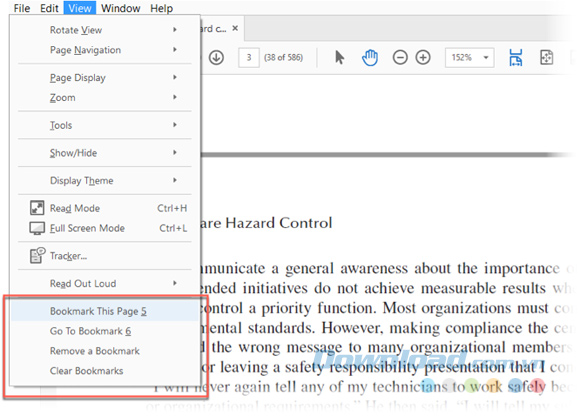Open the Edit menu
Screen dimensions: 580x416
(49, 8)
